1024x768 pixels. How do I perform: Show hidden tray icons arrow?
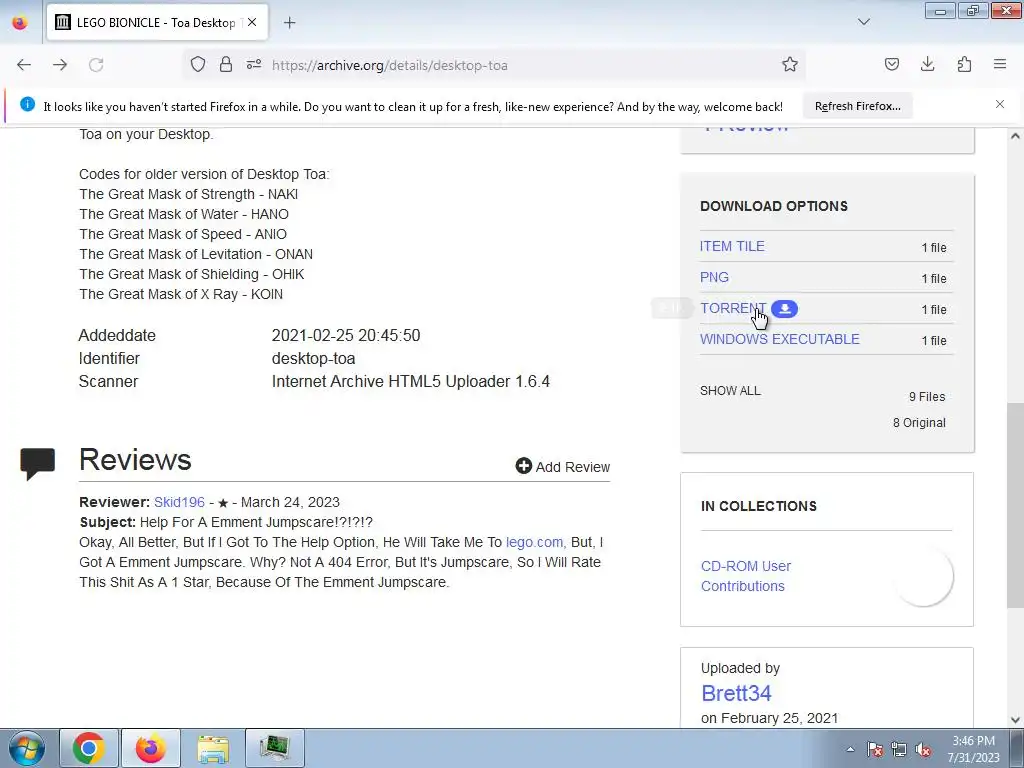(x=850, y=749)
